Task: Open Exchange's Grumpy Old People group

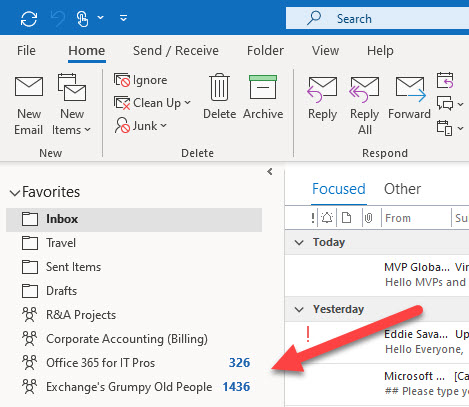Action: [134, 387]
